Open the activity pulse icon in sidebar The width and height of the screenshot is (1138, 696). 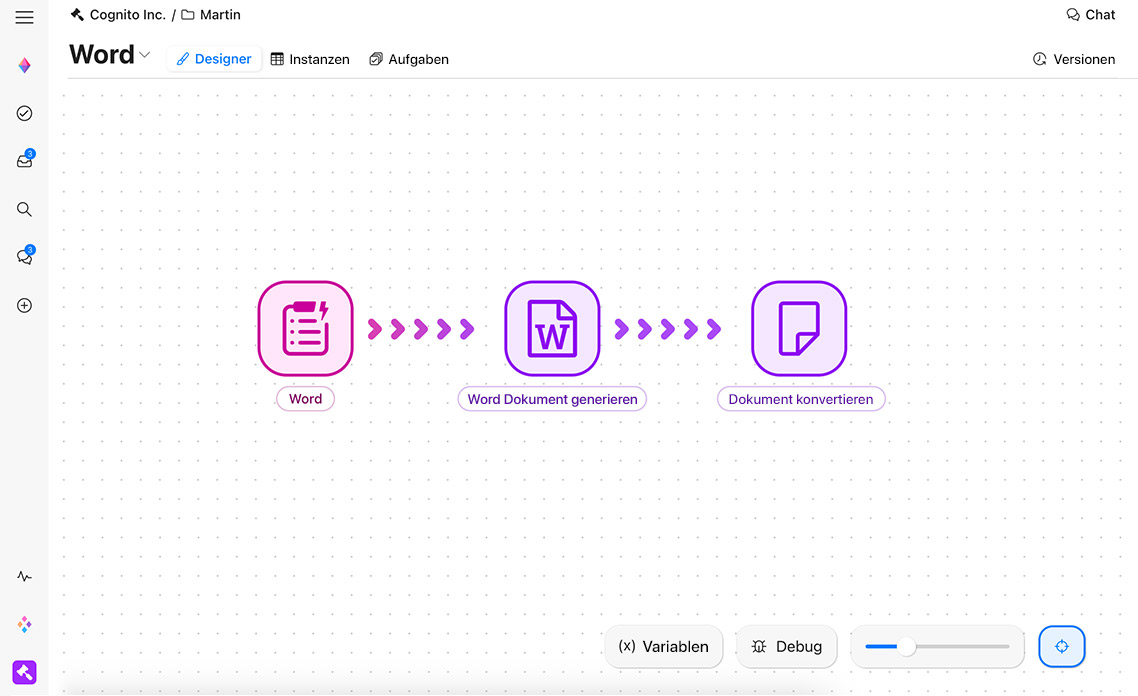25,577
